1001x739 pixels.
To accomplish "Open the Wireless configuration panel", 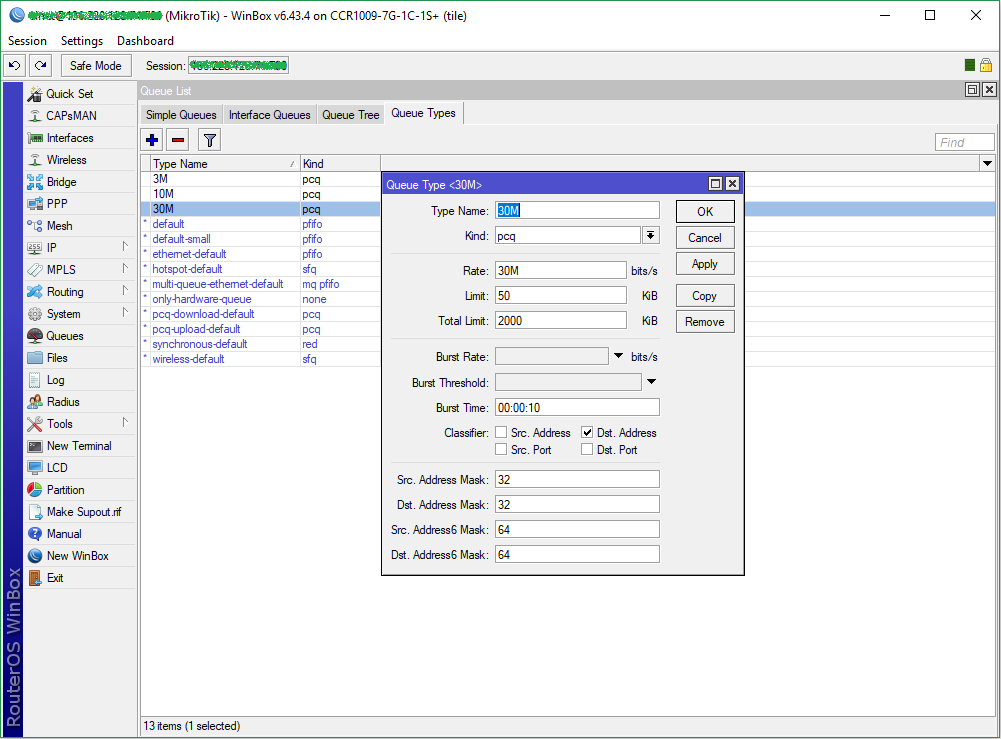I will tap(67, 159).
